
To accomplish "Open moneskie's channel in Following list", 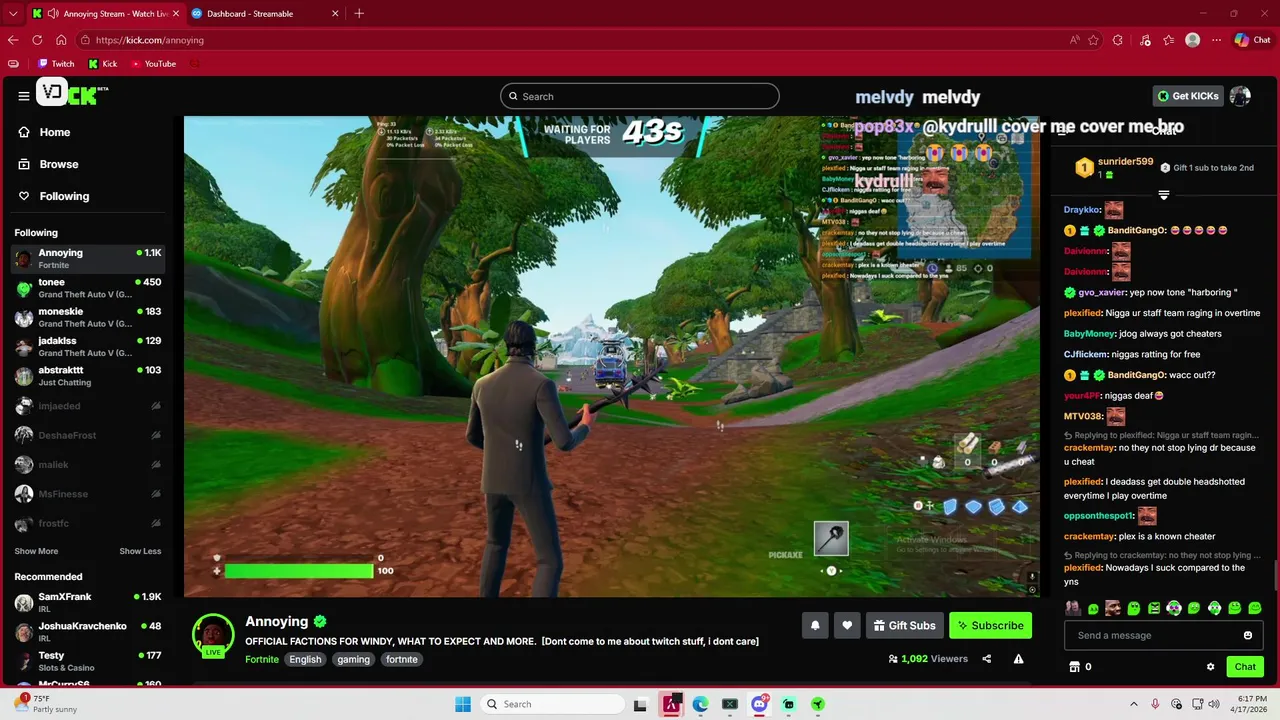I will [x=88, y=317].
